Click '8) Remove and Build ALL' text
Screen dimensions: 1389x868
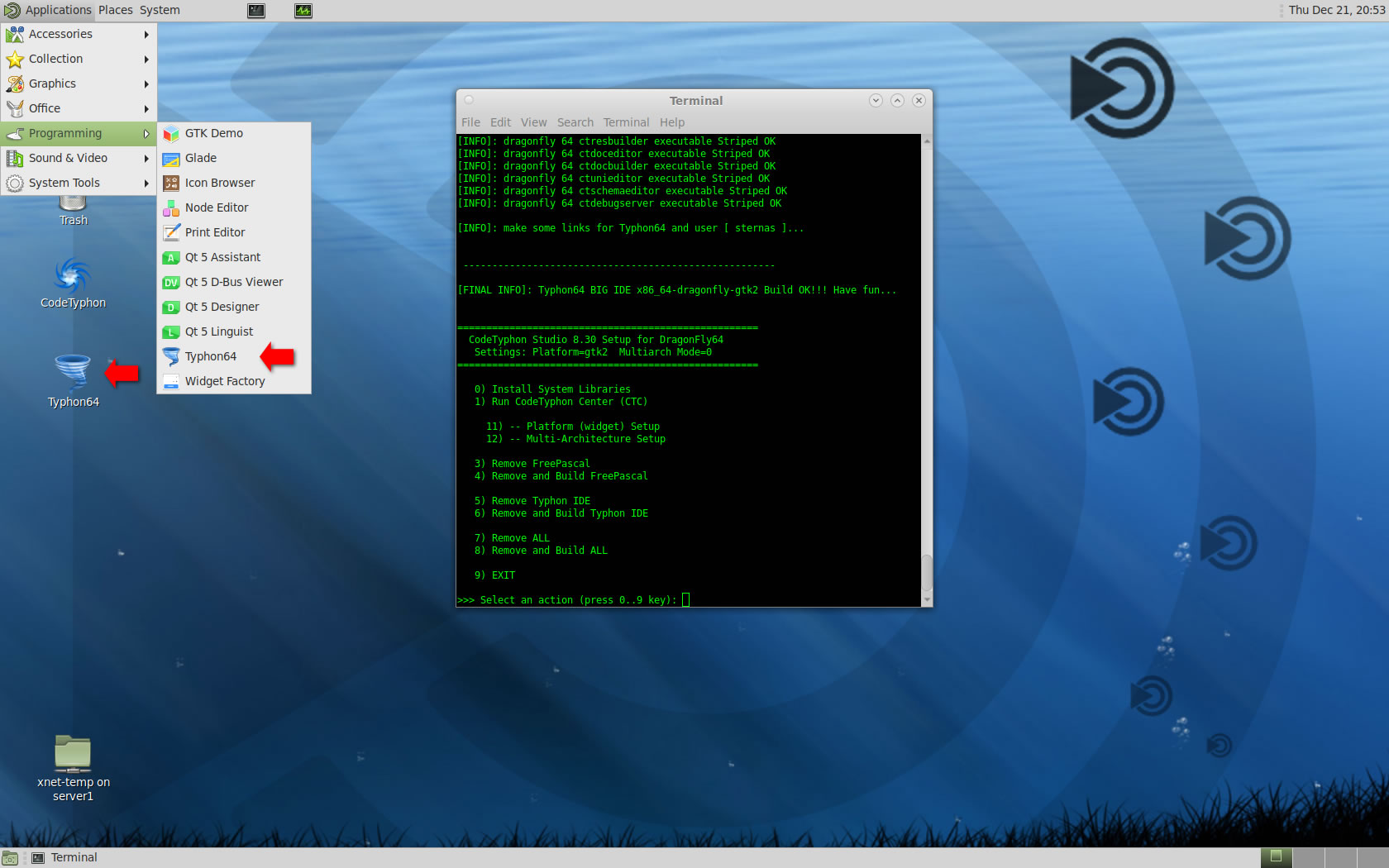pyautogui.click(x=541, y=551)
